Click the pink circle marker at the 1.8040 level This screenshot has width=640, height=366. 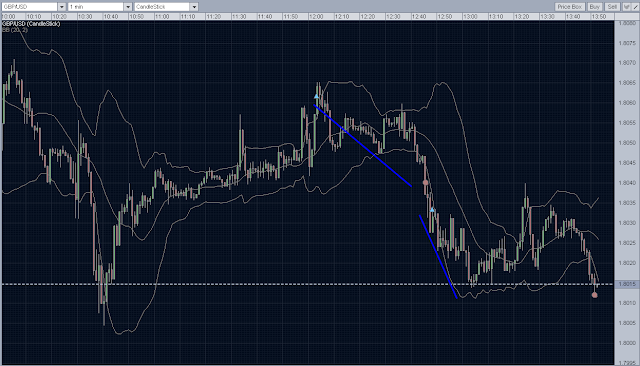click(425, 182)
